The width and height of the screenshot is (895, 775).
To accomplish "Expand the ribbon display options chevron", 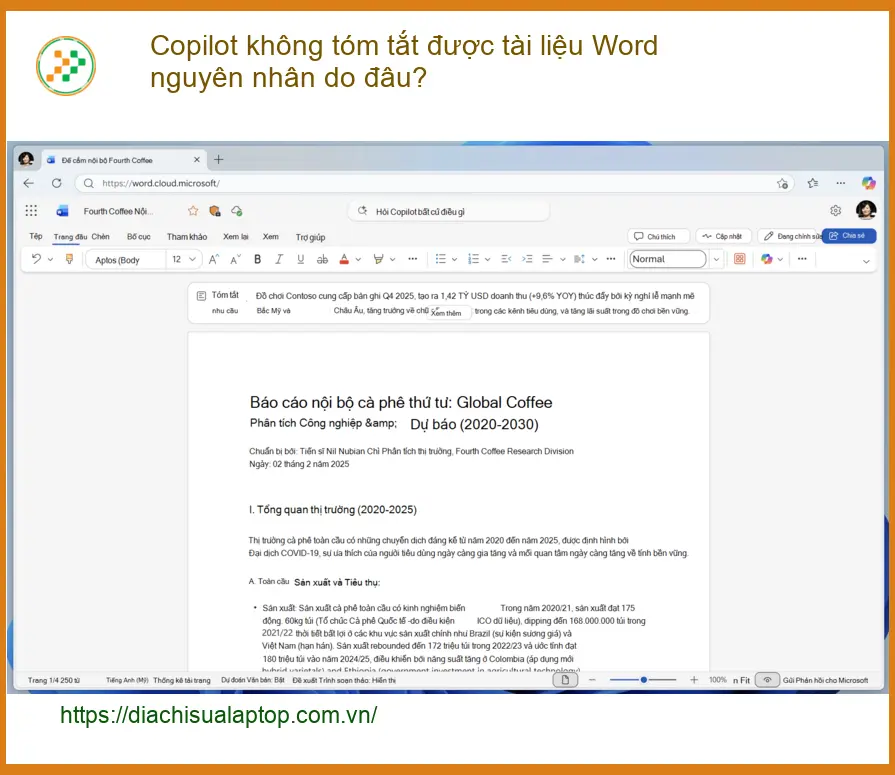I will (x=866, y=261).
